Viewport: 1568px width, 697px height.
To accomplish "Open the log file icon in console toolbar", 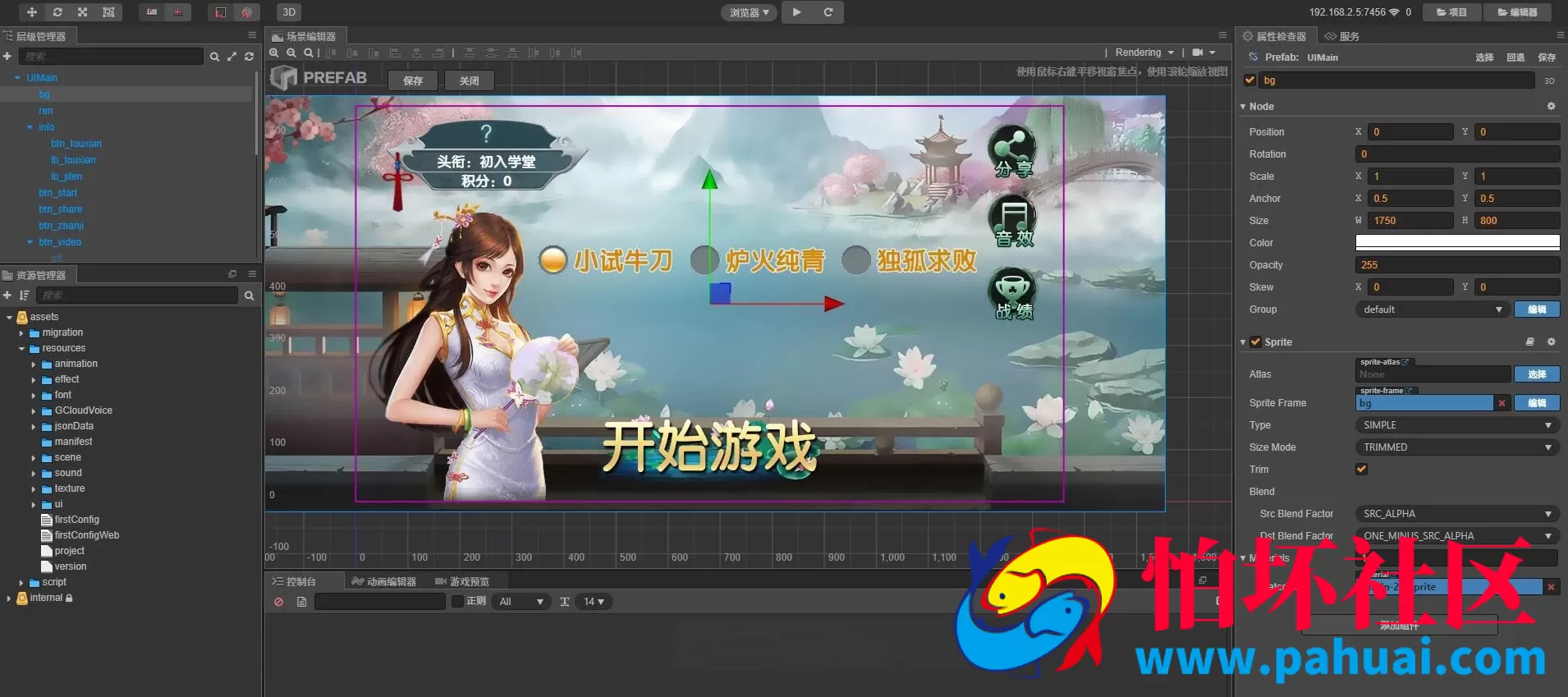I will [301, 602].
